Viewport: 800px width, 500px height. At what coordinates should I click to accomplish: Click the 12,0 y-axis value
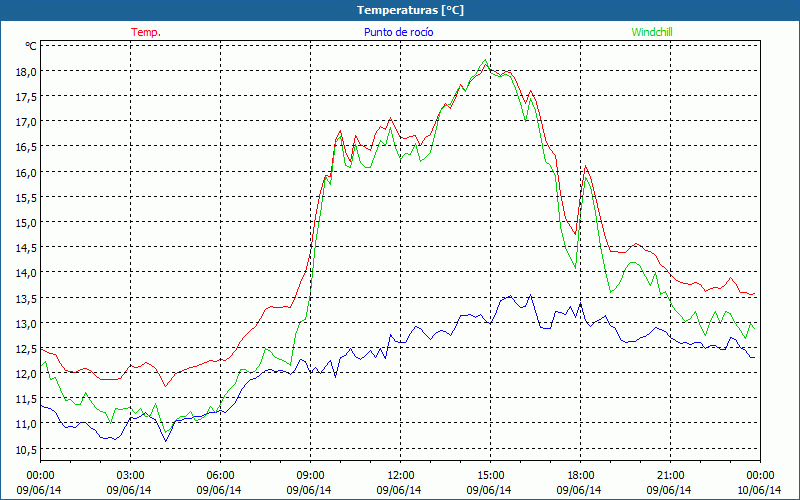(x=27, y=374)
